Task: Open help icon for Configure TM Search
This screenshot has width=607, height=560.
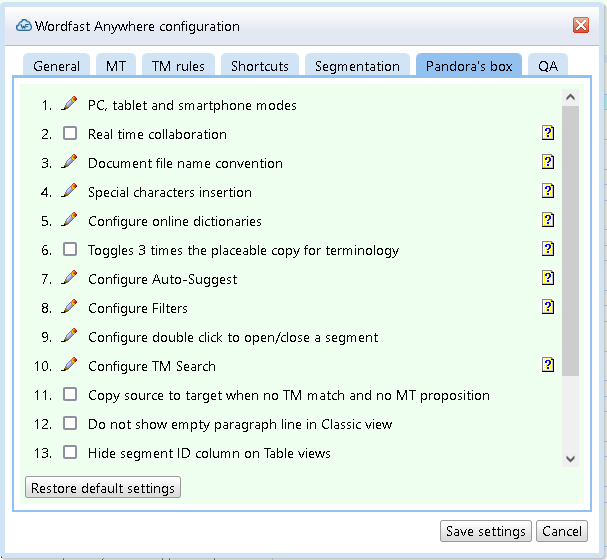Action: point(548,365)
